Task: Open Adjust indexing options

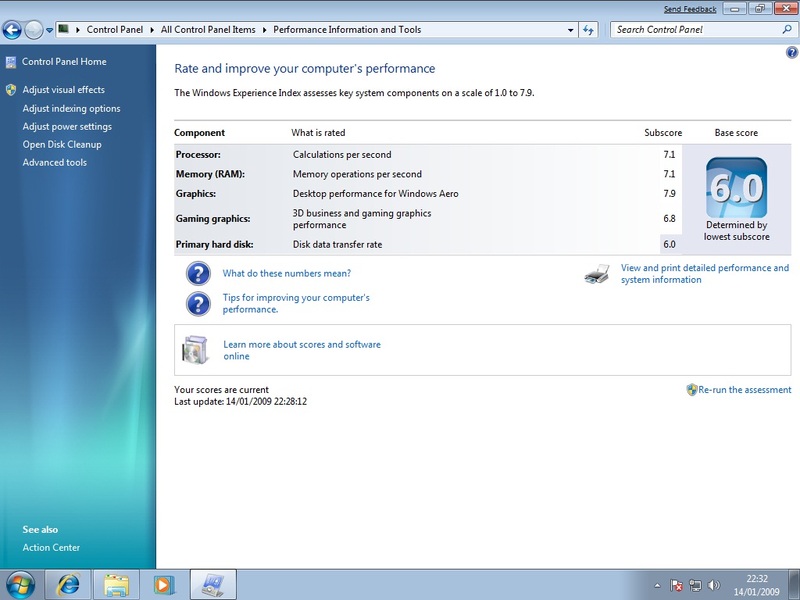Action: (71, 109)
